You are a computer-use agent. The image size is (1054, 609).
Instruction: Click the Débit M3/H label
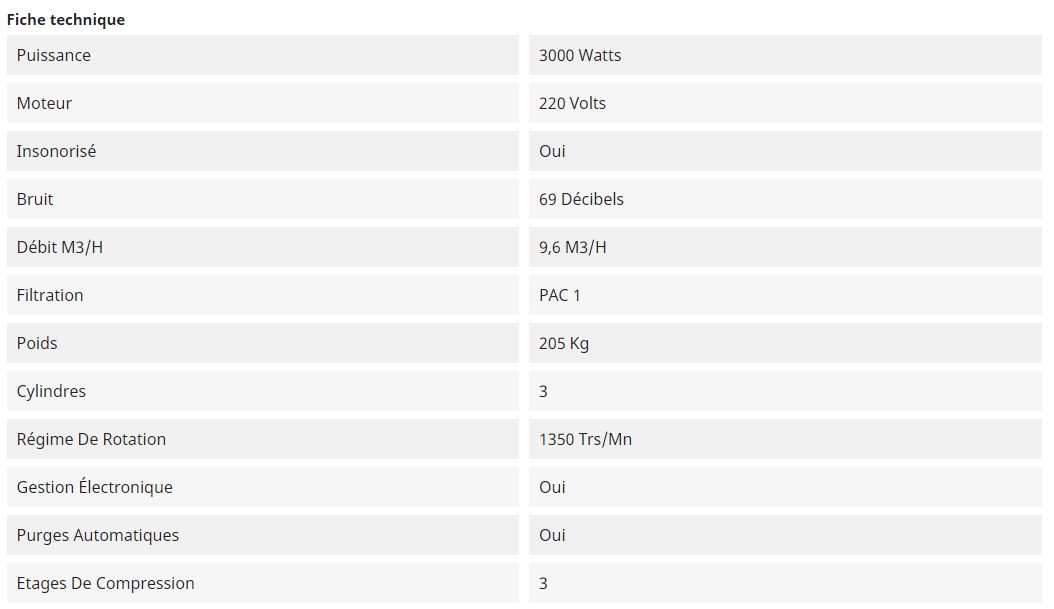[x=60, y=248]
